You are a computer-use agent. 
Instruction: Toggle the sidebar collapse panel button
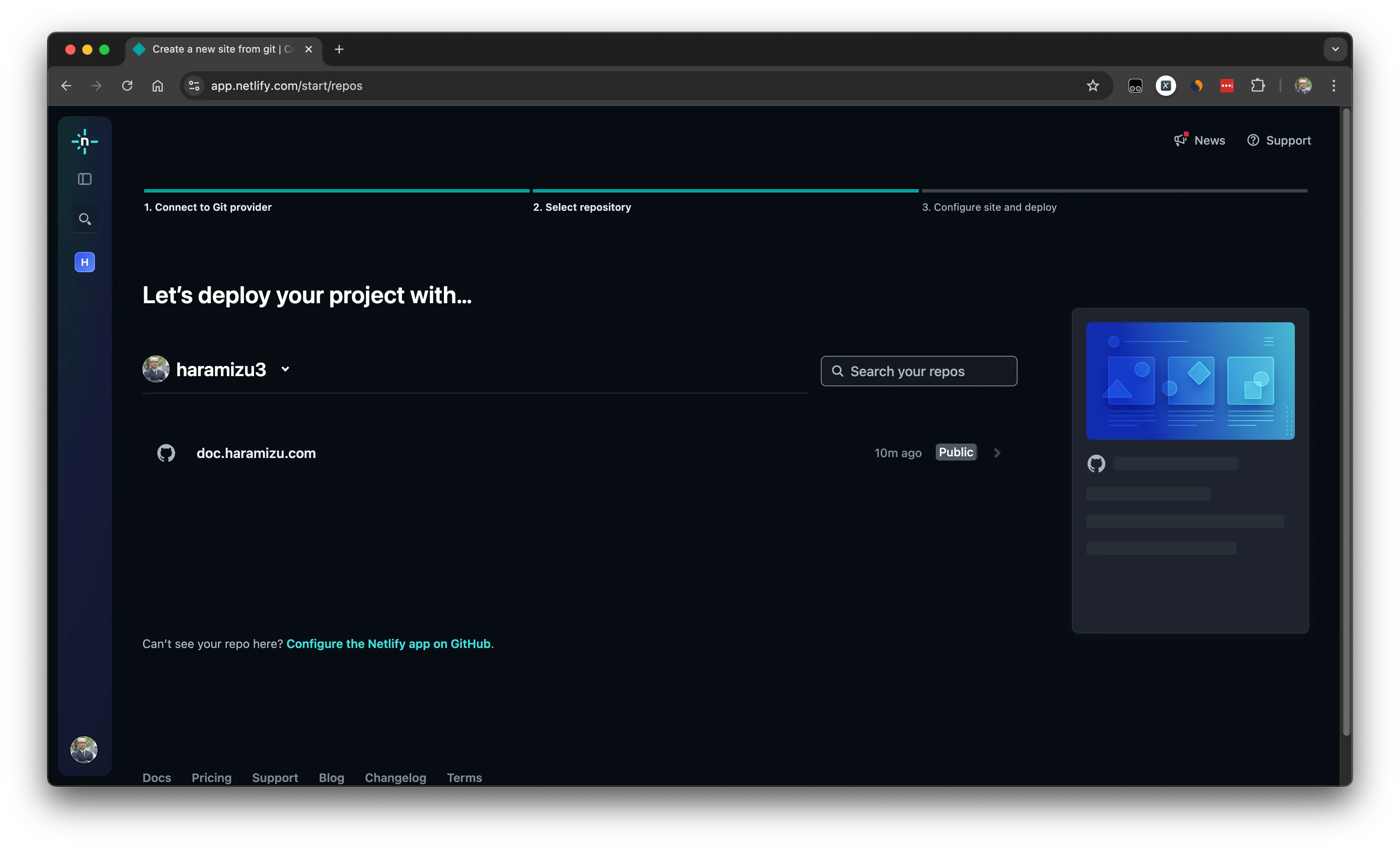[x=85, y=179]
